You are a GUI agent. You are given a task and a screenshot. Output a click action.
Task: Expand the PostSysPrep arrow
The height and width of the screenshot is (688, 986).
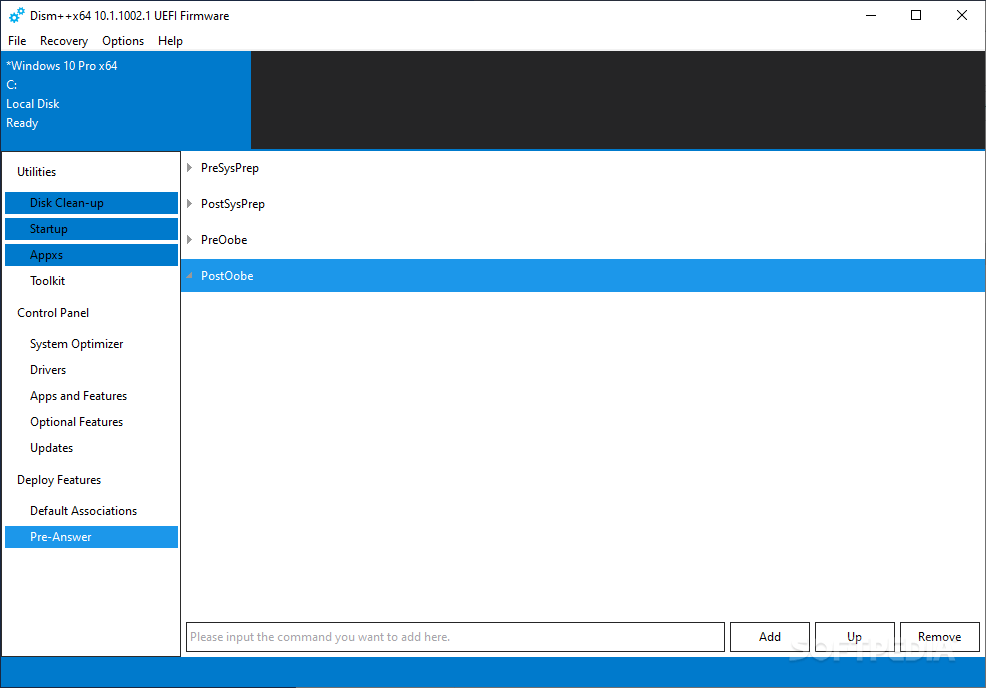(x=189, y=204)
